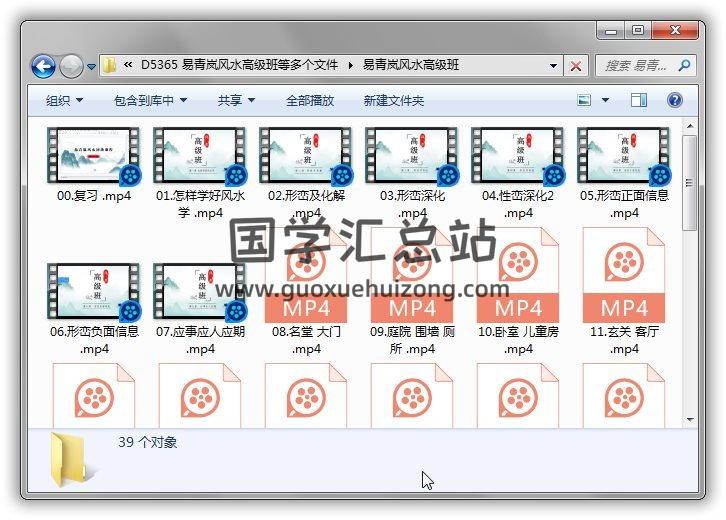726x520 pixels.
Task: Click file name text 06.形峦负面信息 .mp4
Action: click(94, 340)
